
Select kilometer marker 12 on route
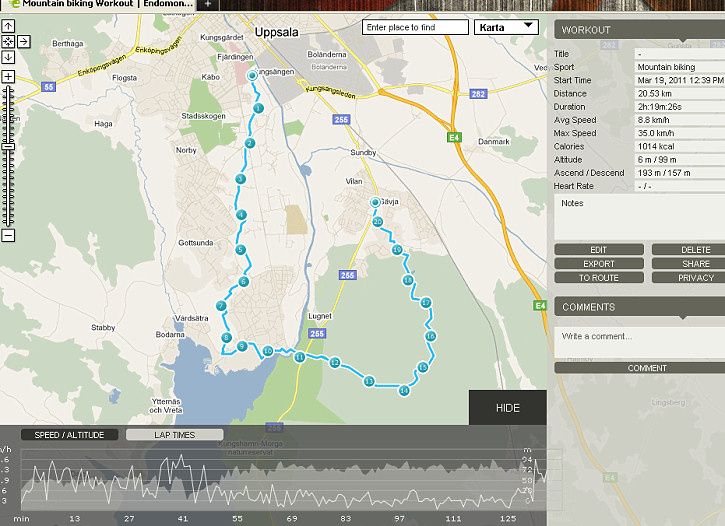[335, 363]
